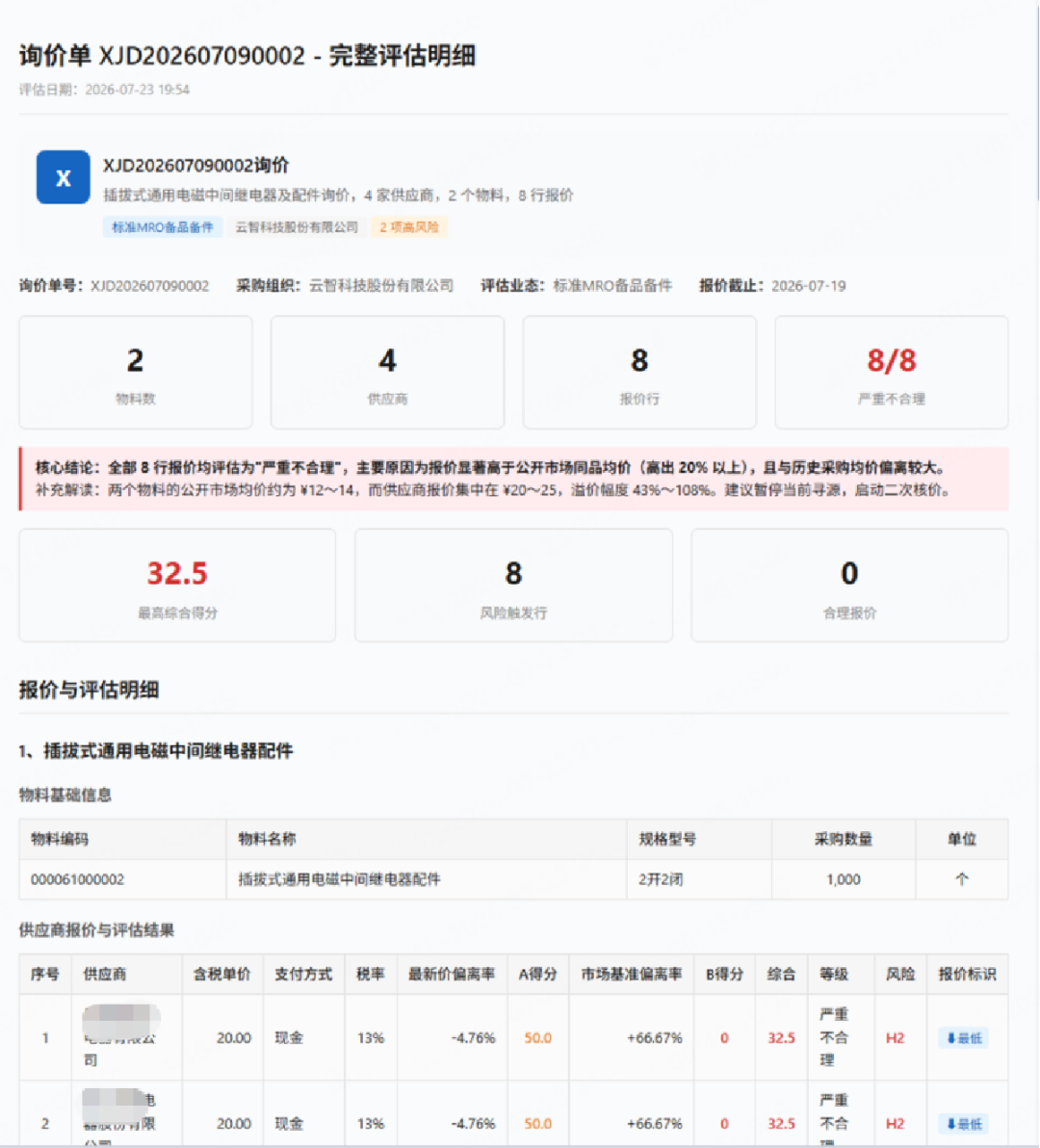This screenshot has width=1040, height=1148.
Task: Click the 最低 badge in row 2
Action: 964,1123
